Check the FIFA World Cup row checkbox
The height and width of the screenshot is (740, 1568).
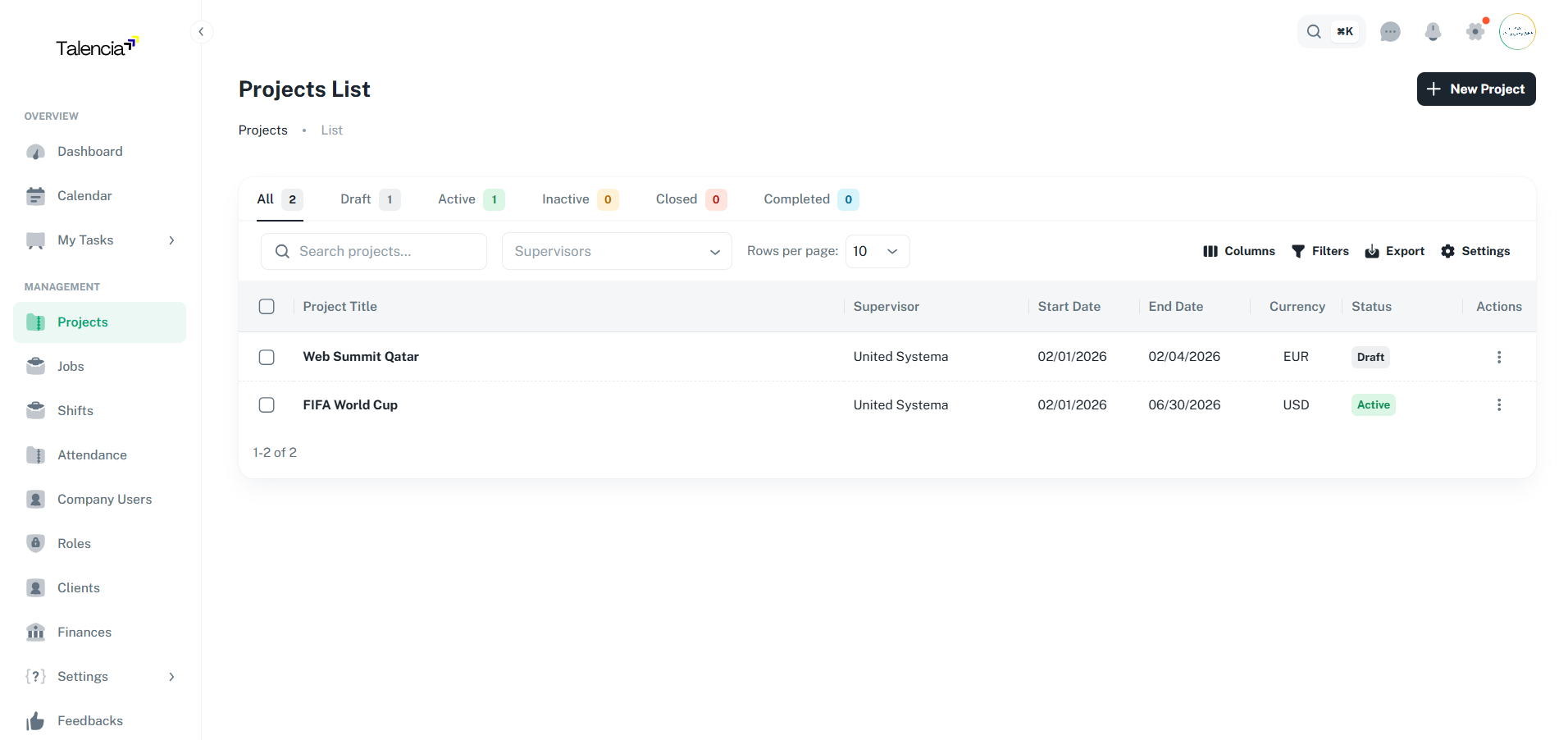point(267,404)
